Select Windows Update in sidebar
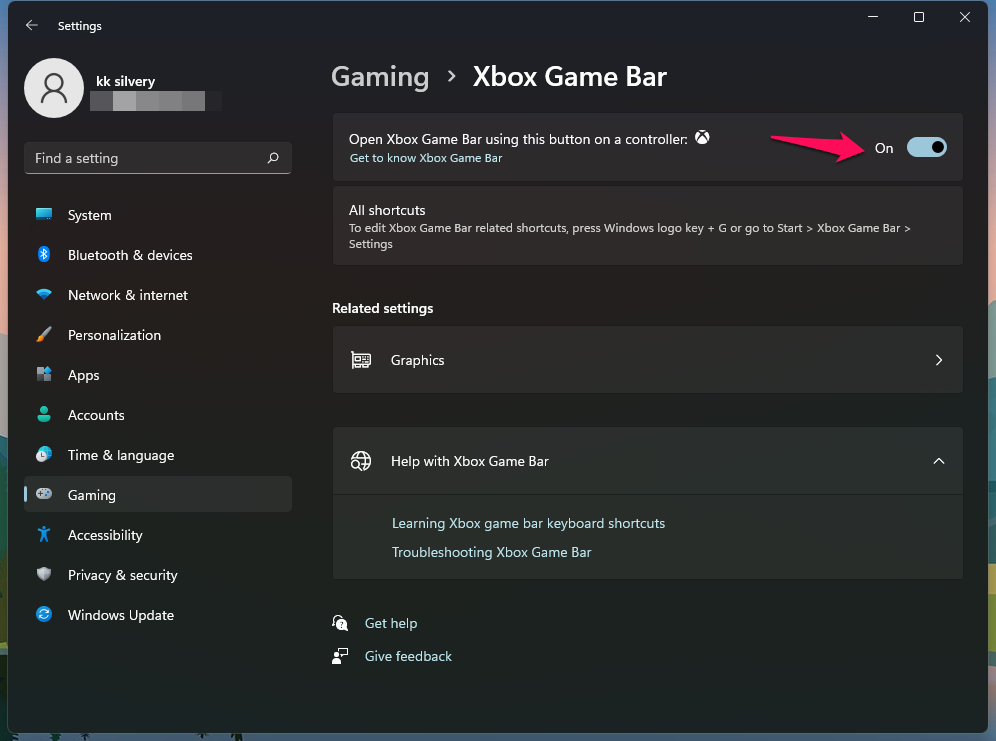This screenshot has width=996, height=741. [x=158, y=615]
